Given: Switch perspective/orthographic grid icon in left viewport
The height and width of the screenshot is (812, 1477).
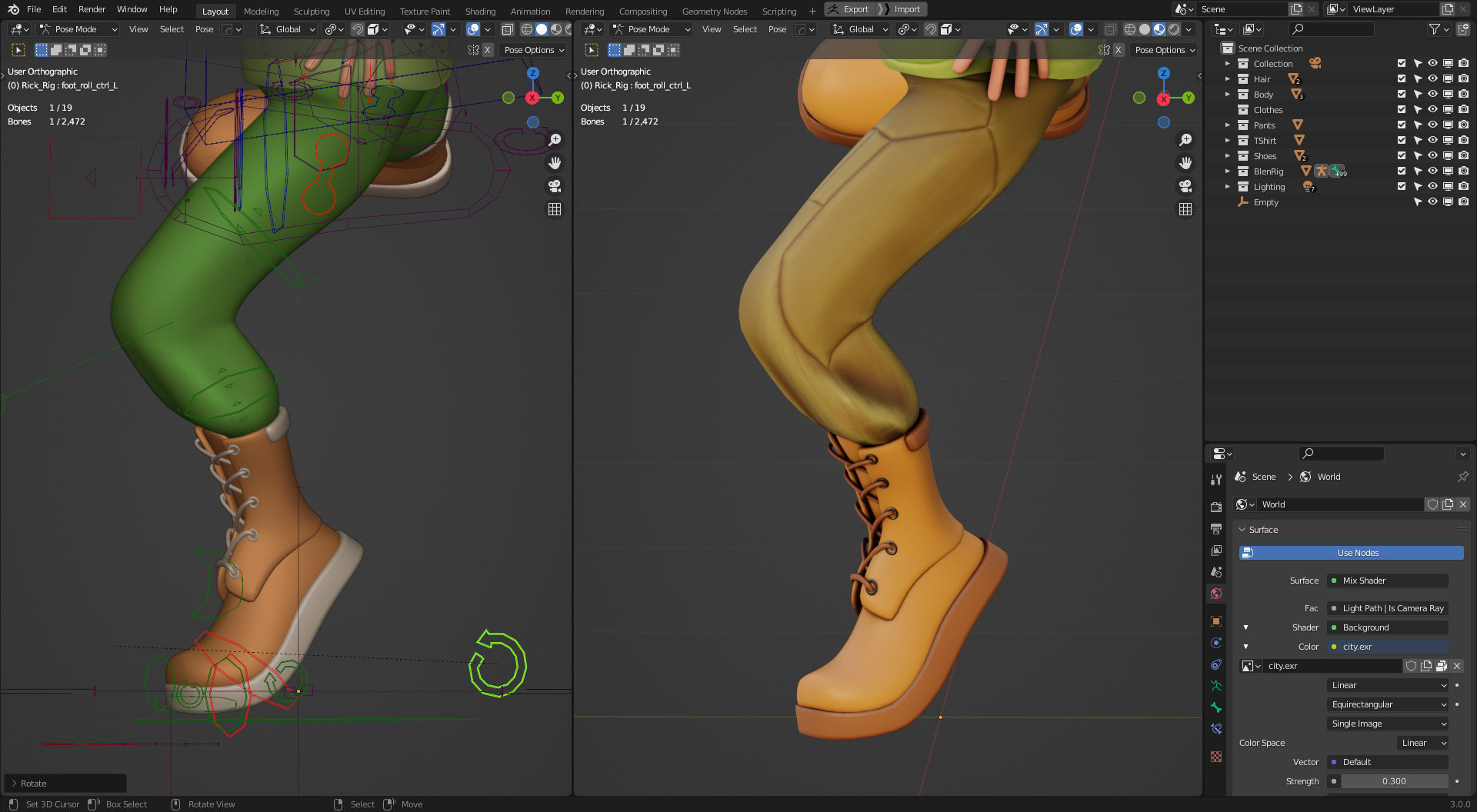Looking at the screenshot, I should (x=555, y=209).
